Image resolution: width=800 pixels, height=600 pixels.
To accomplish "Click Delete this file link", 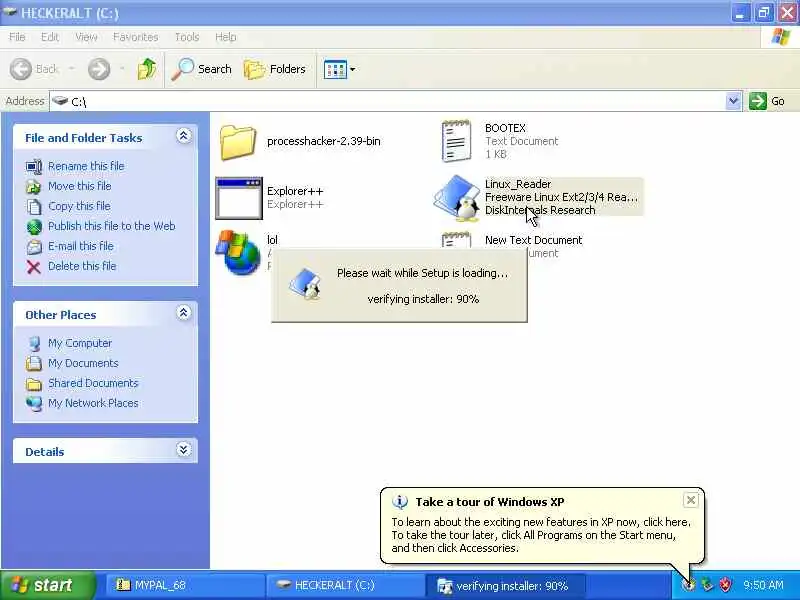I will click(x=82, y=266).
